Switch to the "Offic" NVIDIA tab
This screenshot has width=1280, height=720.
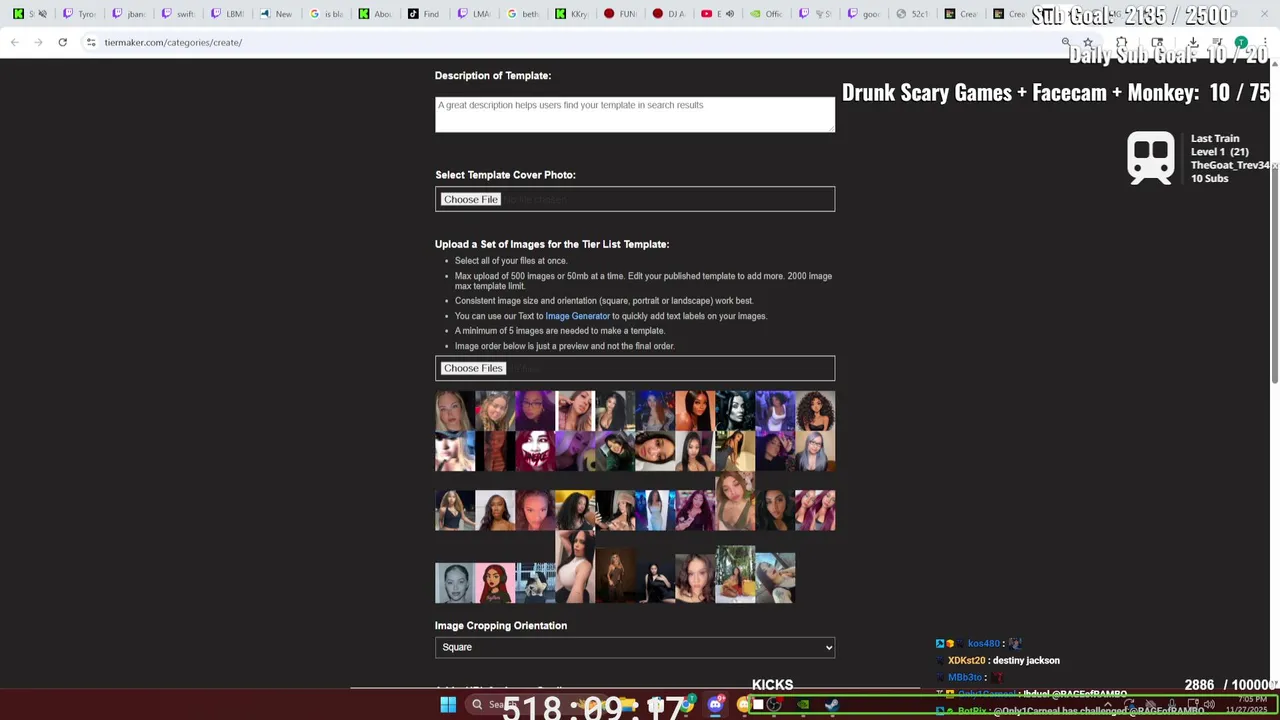[x=768, y=14]
